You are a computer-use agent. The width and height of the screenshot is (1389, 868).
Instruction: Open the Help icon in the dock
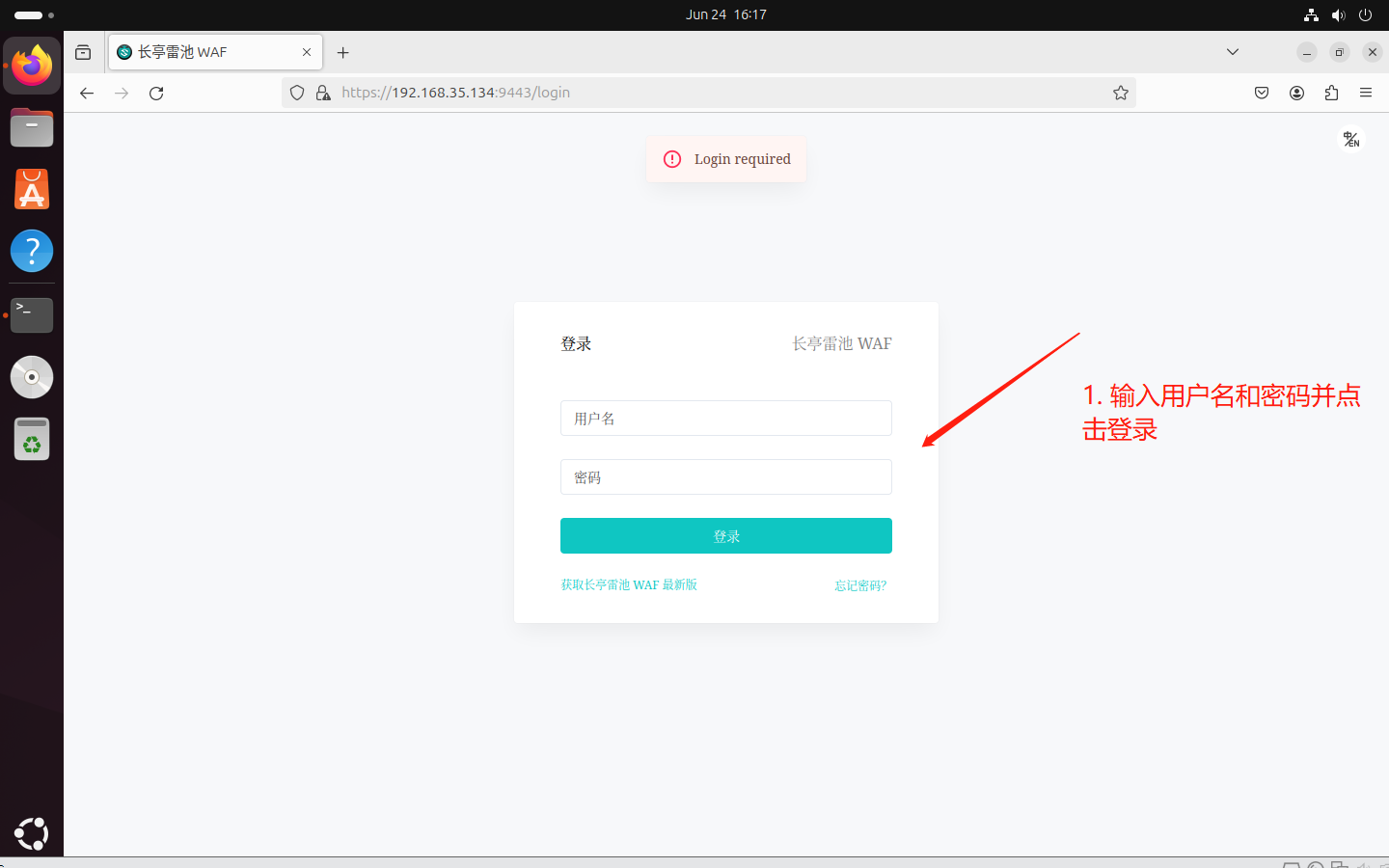pyautogui.click(x=32, y=251)
